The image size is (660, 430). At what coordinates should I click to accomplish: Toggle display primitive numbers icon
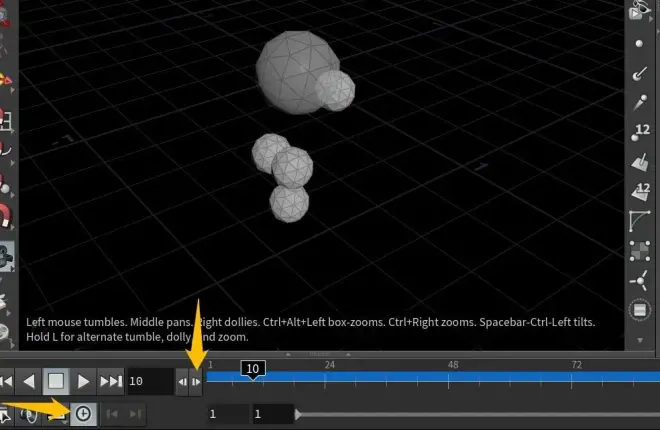[640, 191]
